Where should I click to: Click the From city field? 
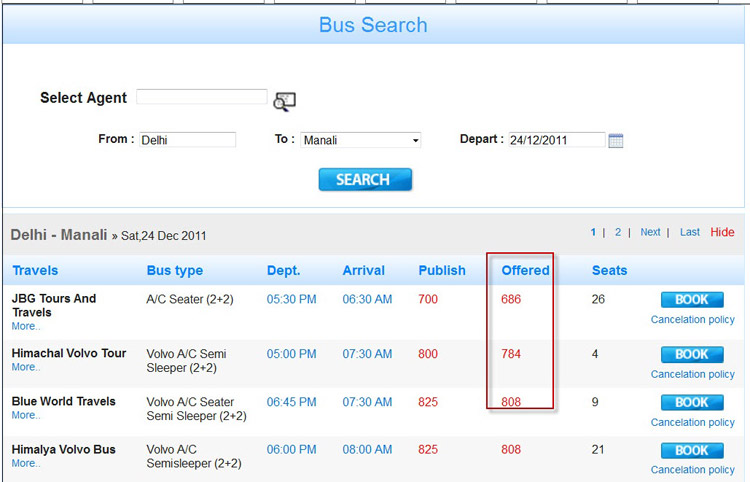(187, 140)
